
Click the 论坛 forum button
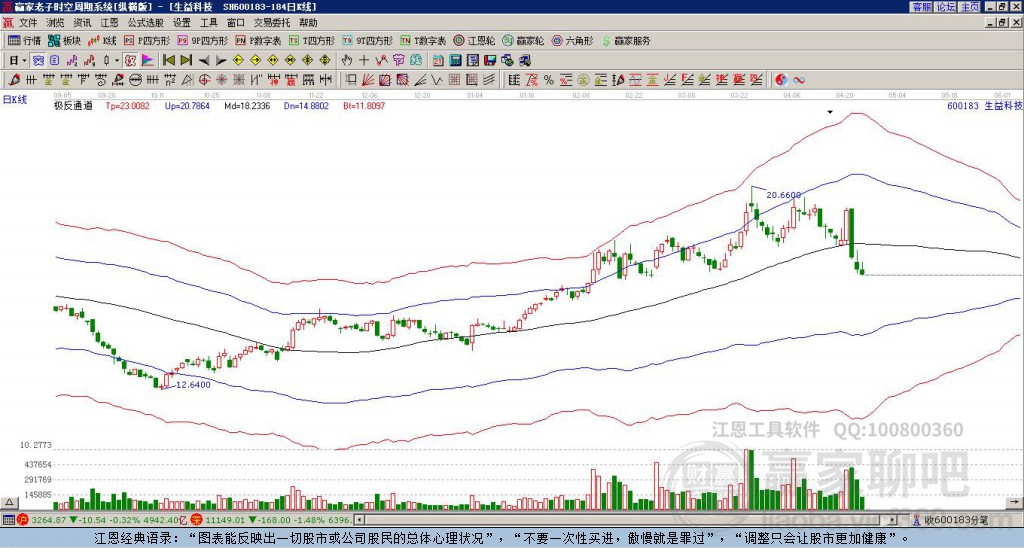pyautogui.click(x=946, y=7)
